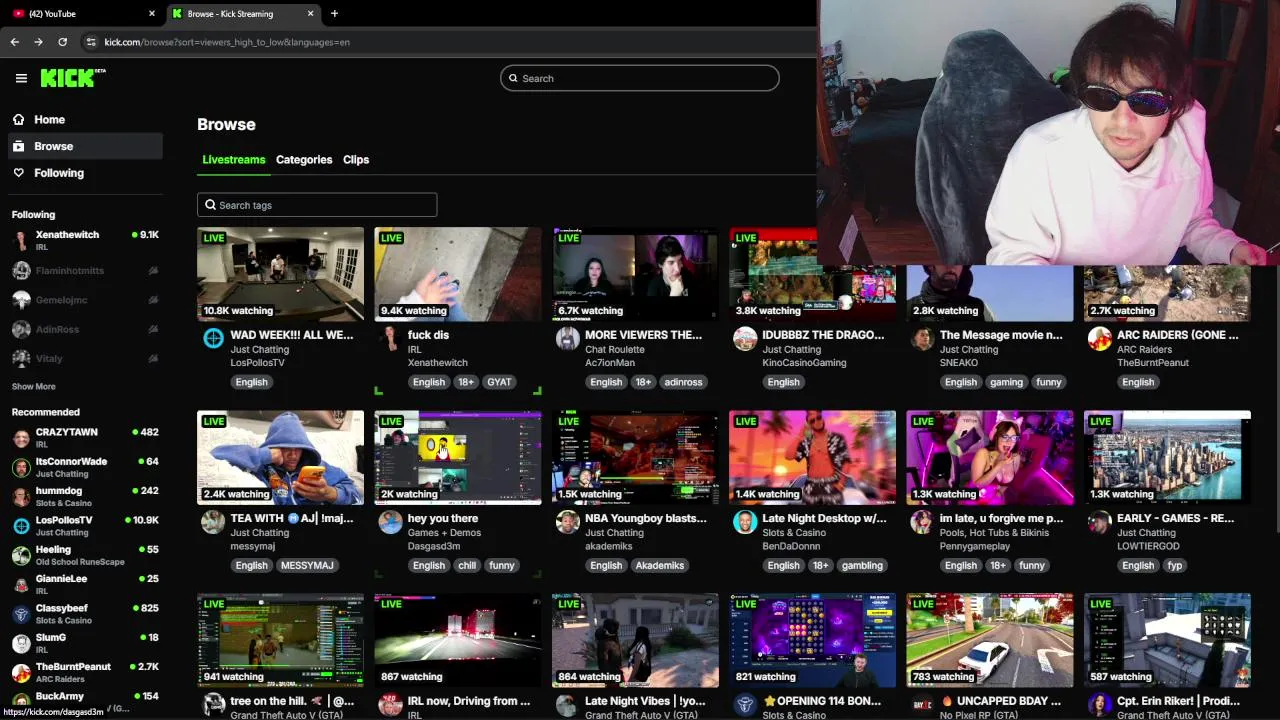1280x720 pixels.
Task: Click LOWTIERGOD channel avatar
Action: click(x=1100, y=522)
